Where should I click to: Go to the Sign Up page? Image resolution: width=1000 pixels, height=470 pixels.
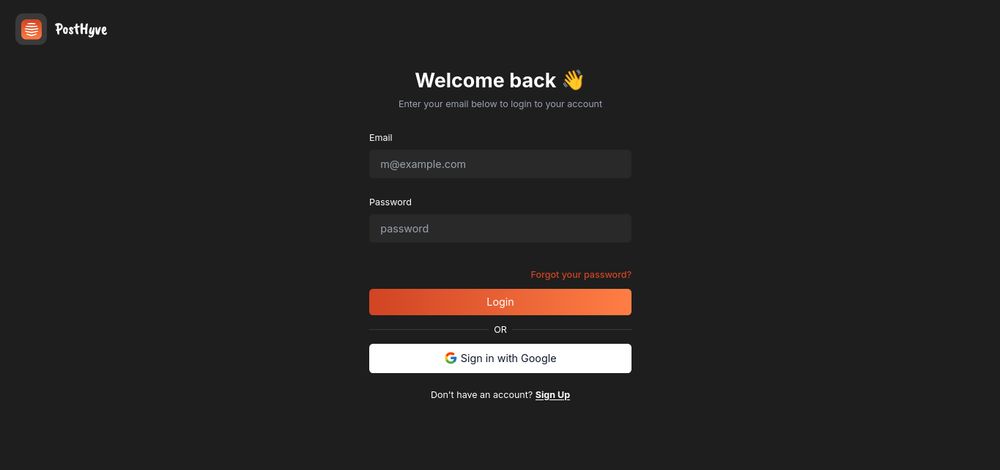pos(552,395)
